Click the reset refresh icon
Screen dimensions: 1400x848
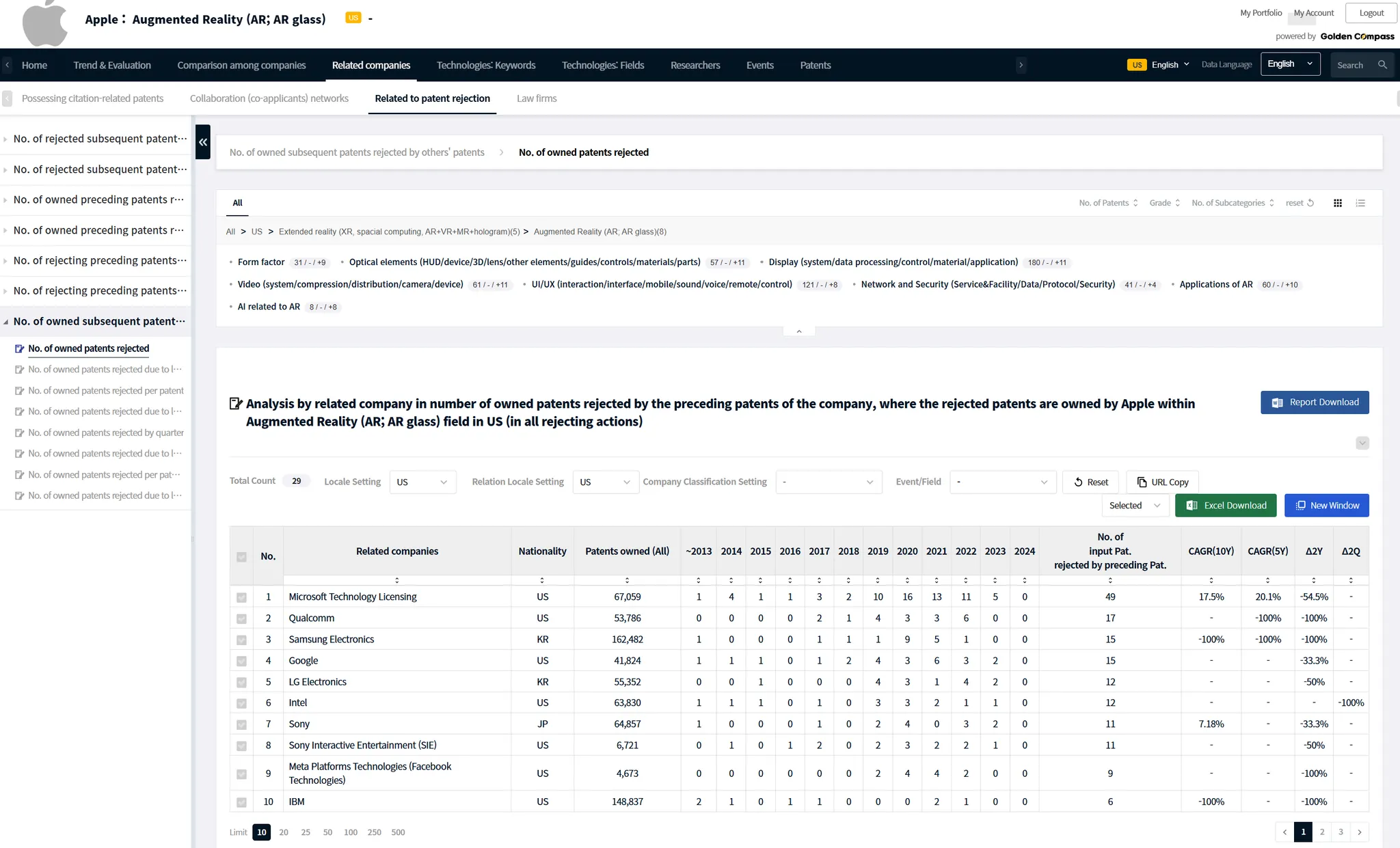pyautogui.click(x=1310, y=203)
